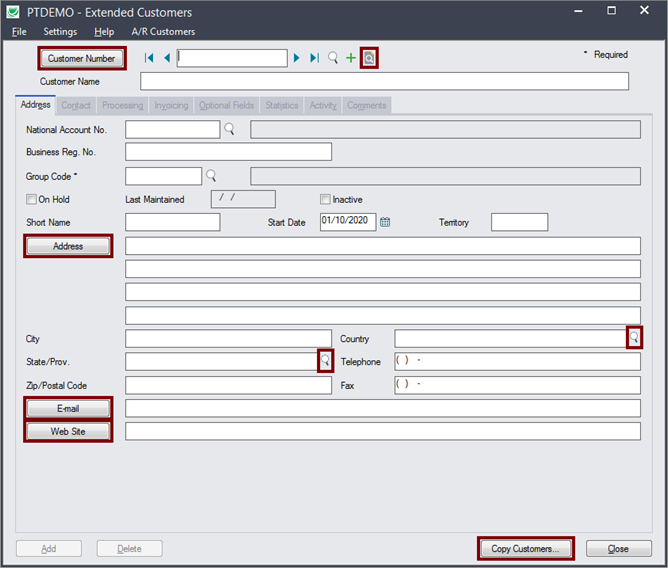Jump to the last customer record
Image resolution: width=668 pixels, height=568 pixels.
coord(314,59)
